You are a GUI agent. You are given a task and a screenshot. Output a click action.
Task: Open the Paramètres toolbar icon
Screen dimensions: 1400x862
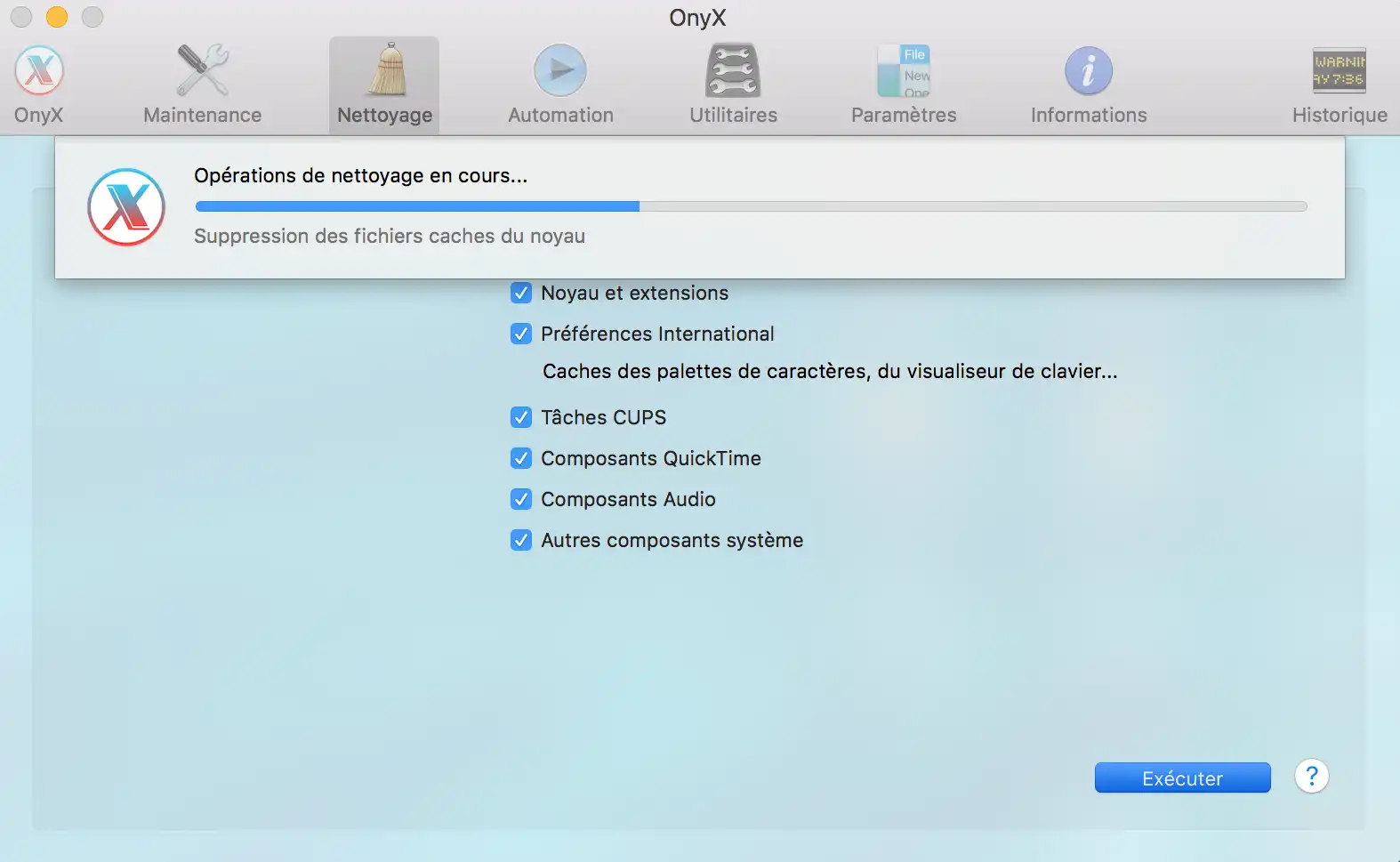[x=904, y=71]
